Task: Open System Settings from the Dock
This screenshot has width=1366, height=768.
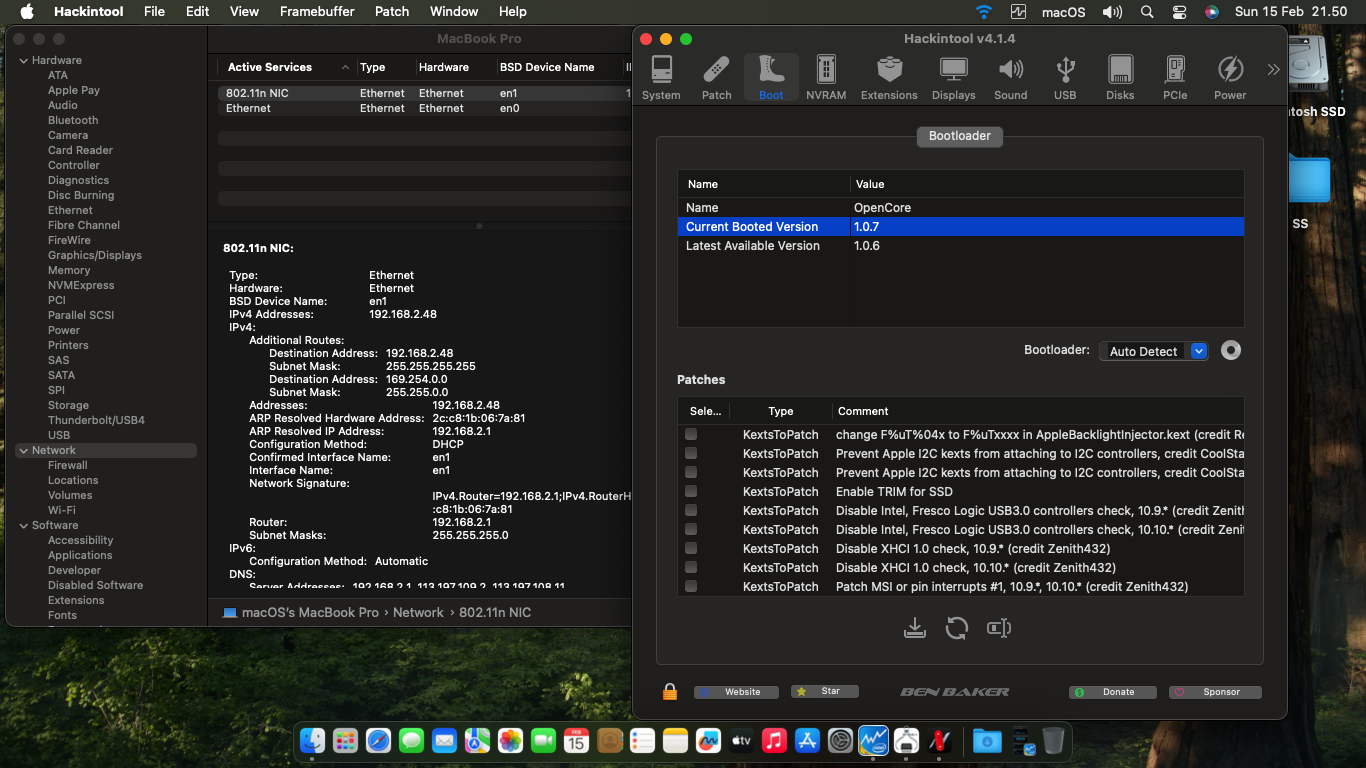Action: pyautogui.click(x=840, y=741)
